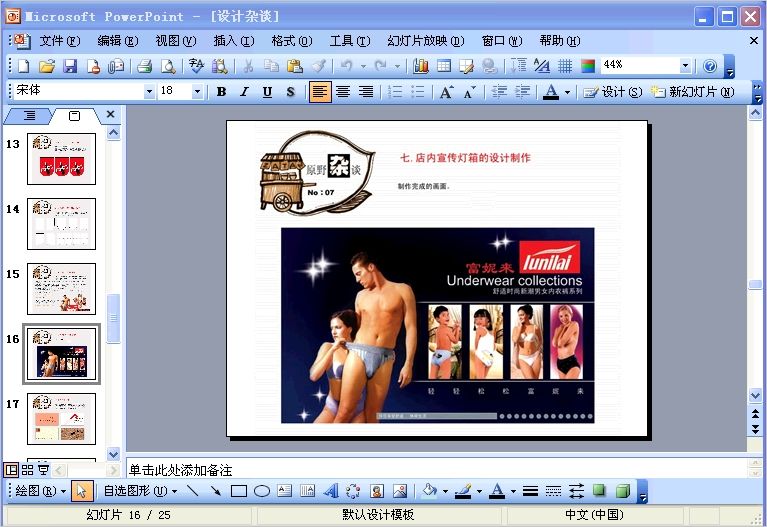The image size is (767, 527).
Task: Open the 文件 menu
Action: tap(59, 41)
